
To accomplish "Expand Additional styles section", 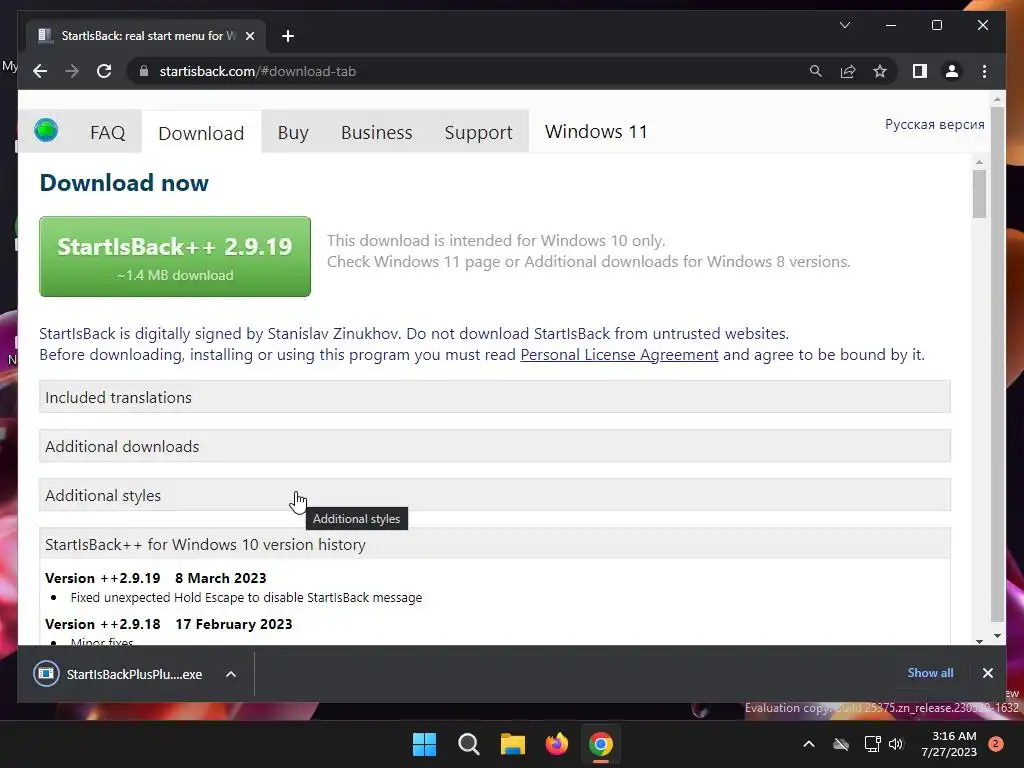I will coord(494,495).
